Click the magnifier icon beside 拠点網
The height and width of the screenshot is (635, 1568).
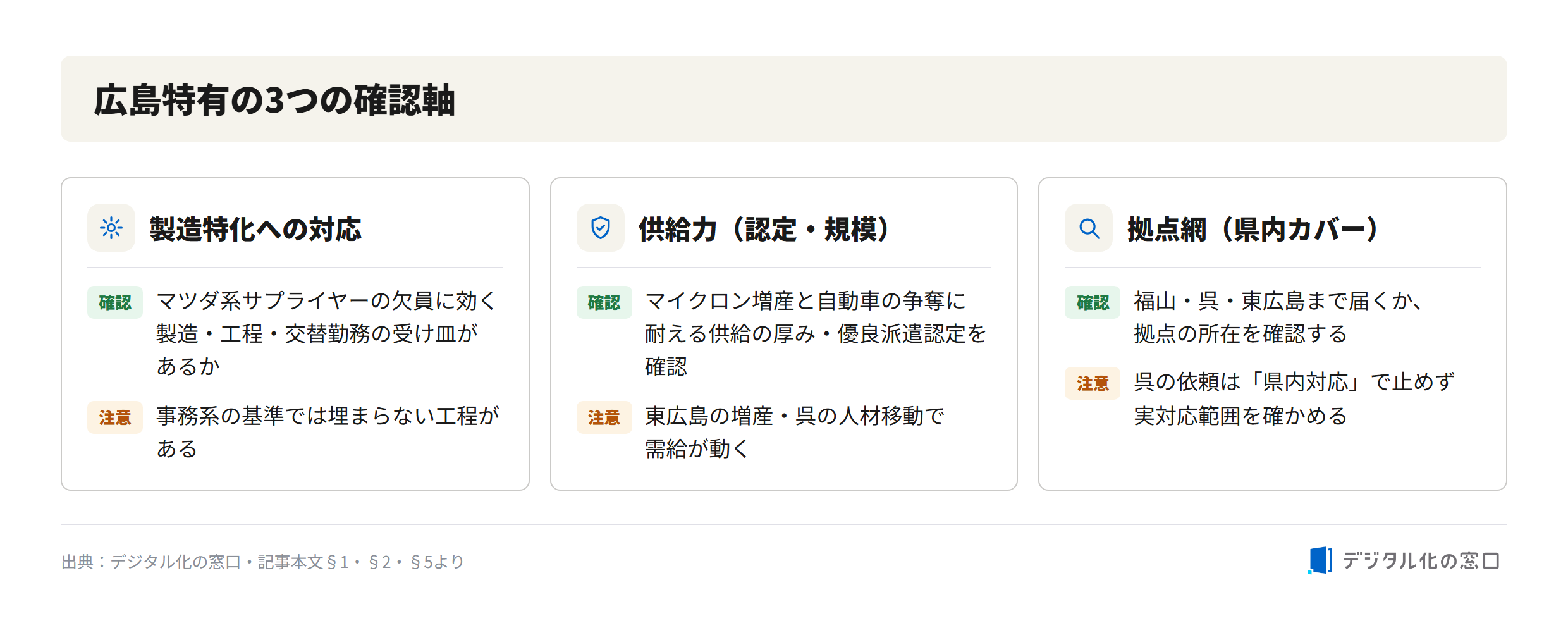point(1089,228)
